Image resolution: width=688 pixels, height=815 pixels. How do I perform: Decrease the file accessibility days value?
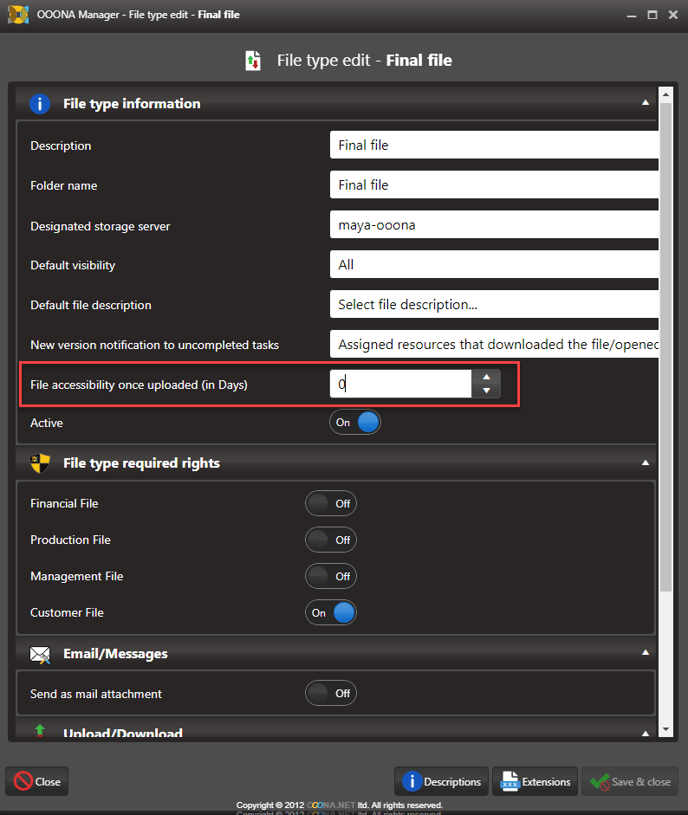486,391
